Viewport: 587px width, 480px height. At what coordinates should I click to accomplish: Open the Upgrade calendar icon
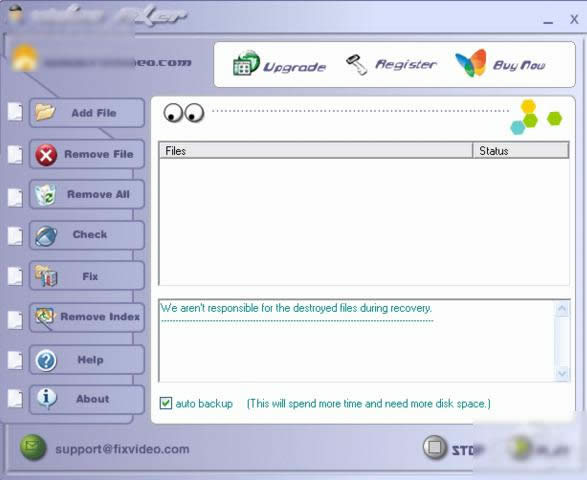coord(246,63)
